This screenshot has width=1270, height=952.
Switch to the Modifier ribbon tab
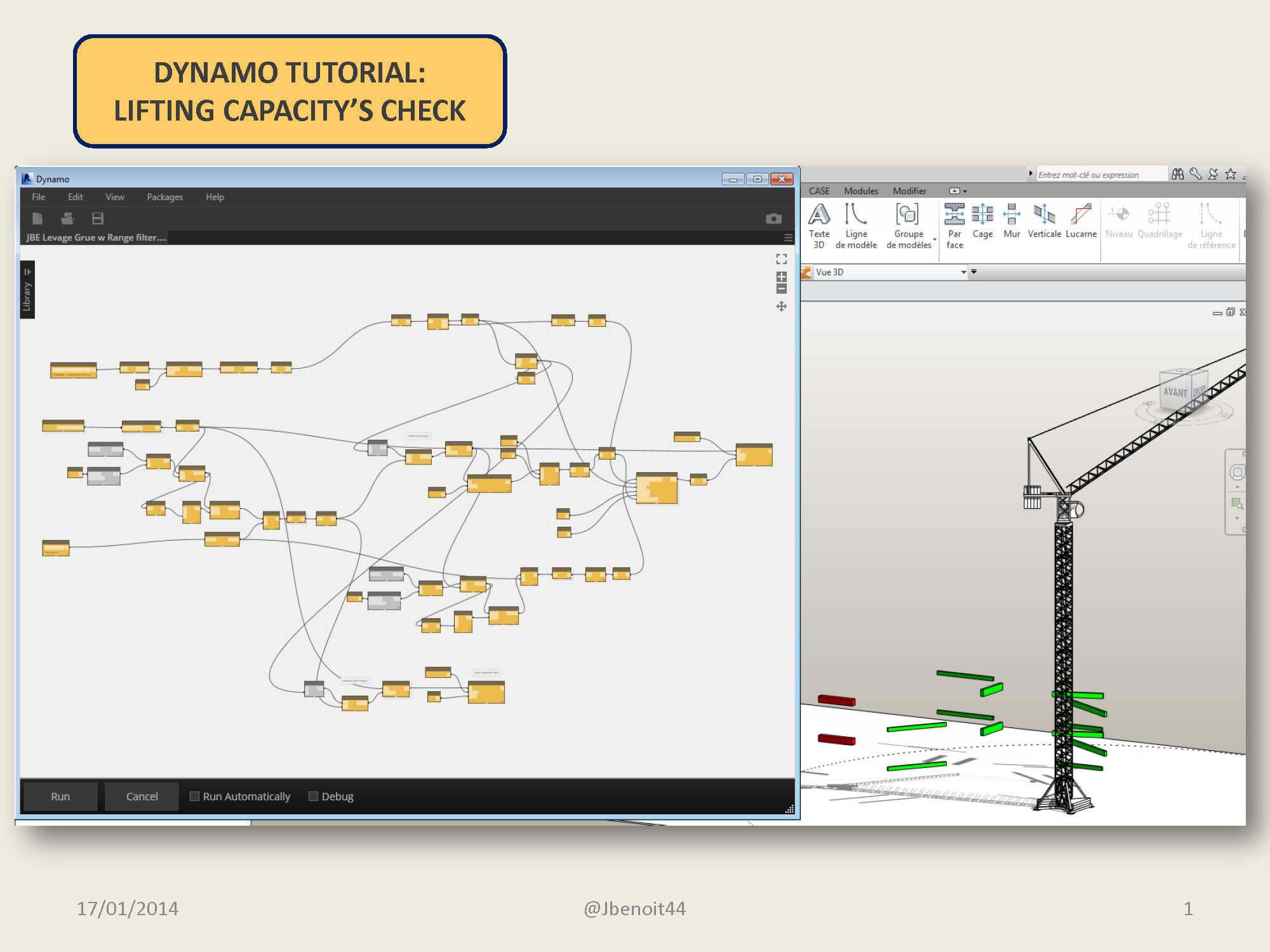click(909, 191)
